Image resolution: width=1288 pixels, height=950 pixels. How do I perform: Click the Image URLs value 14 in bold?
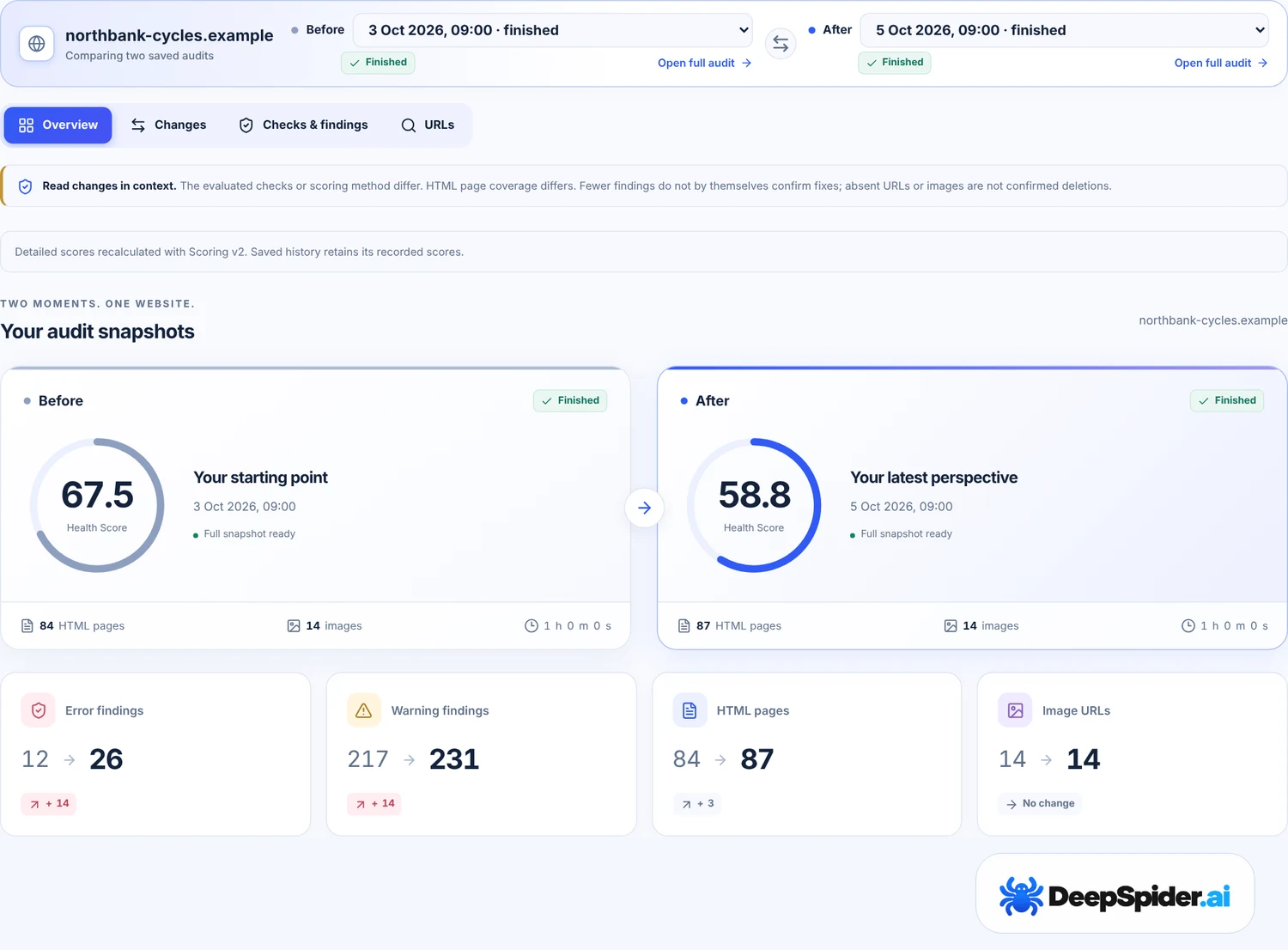[1084, 759]
